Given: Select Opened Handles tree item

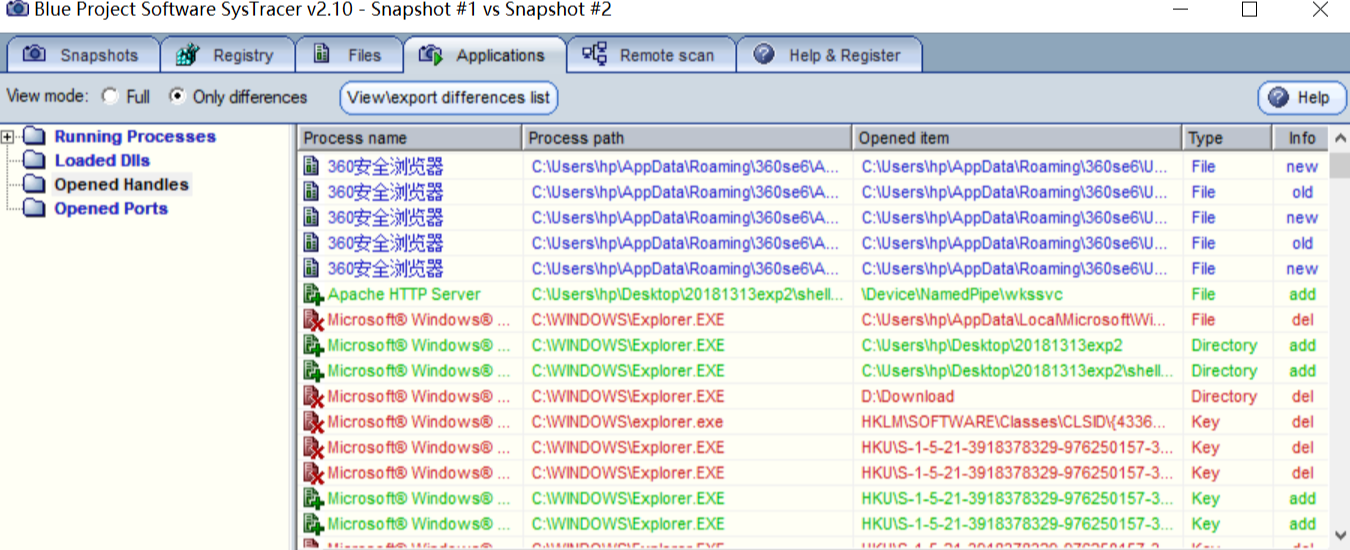Looking at the screenshot, I should coord(121,184).
